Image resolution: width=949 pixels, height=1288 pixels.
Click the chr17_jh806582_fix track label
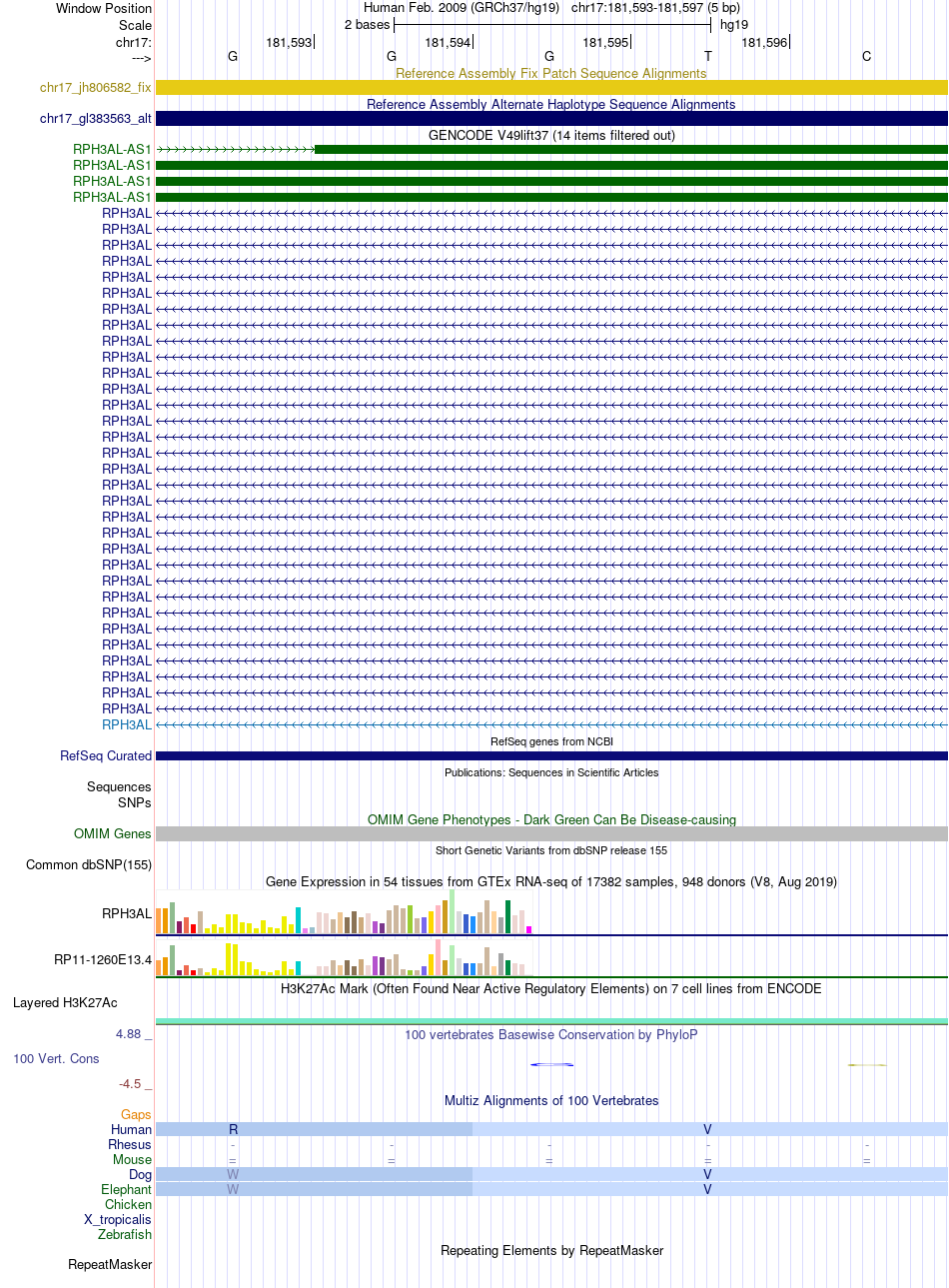coord(96,88)
